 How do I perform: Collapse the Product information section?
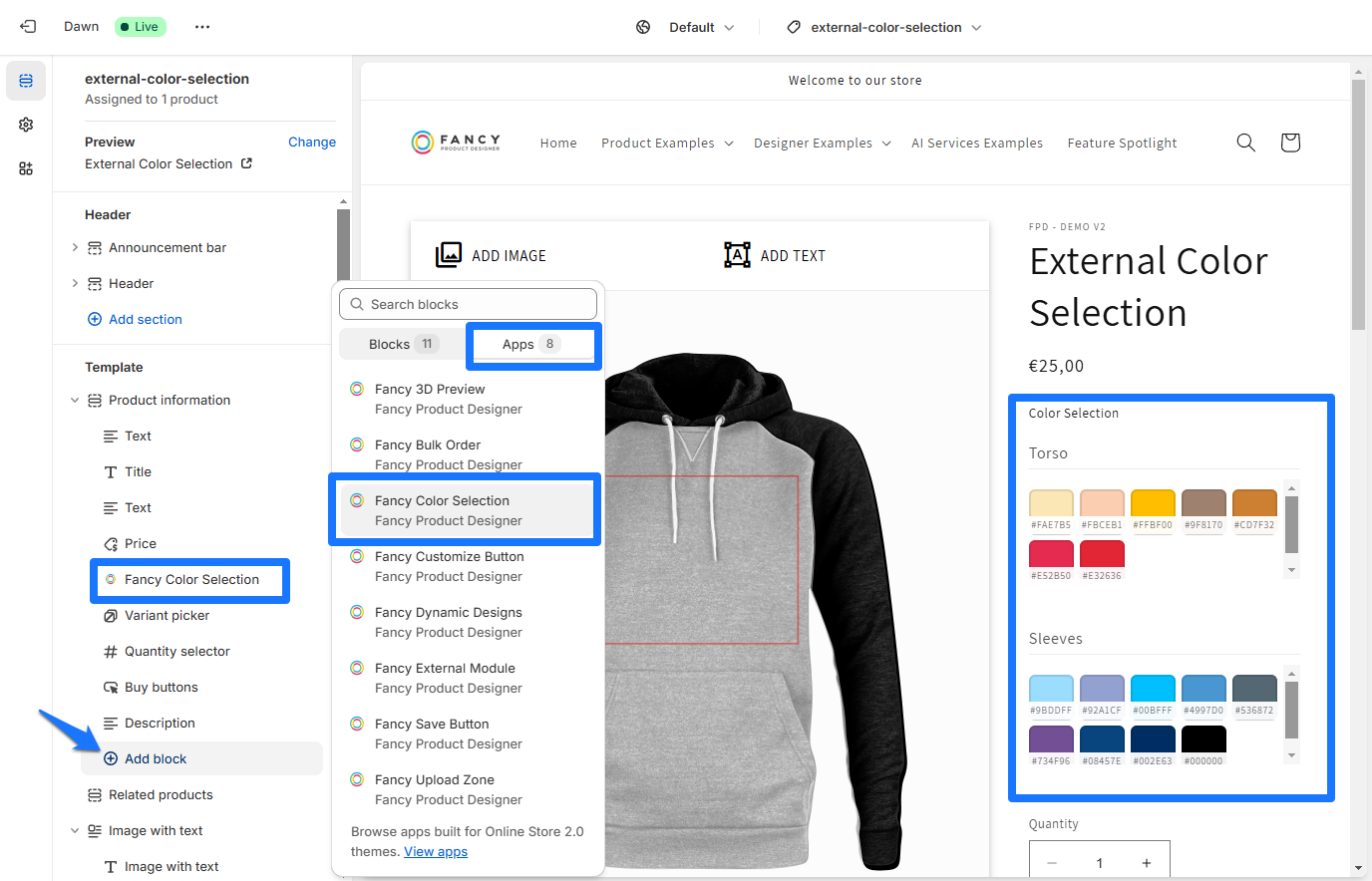point(75,400)
